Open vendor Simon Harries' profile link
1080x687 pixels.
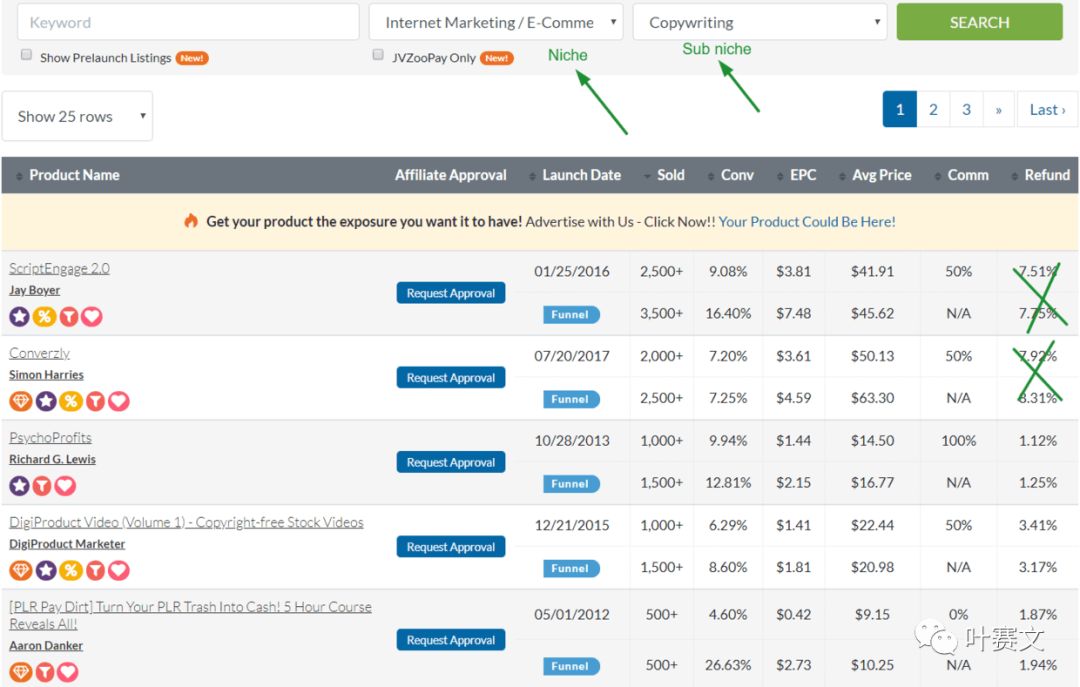[x=46, y=375]
